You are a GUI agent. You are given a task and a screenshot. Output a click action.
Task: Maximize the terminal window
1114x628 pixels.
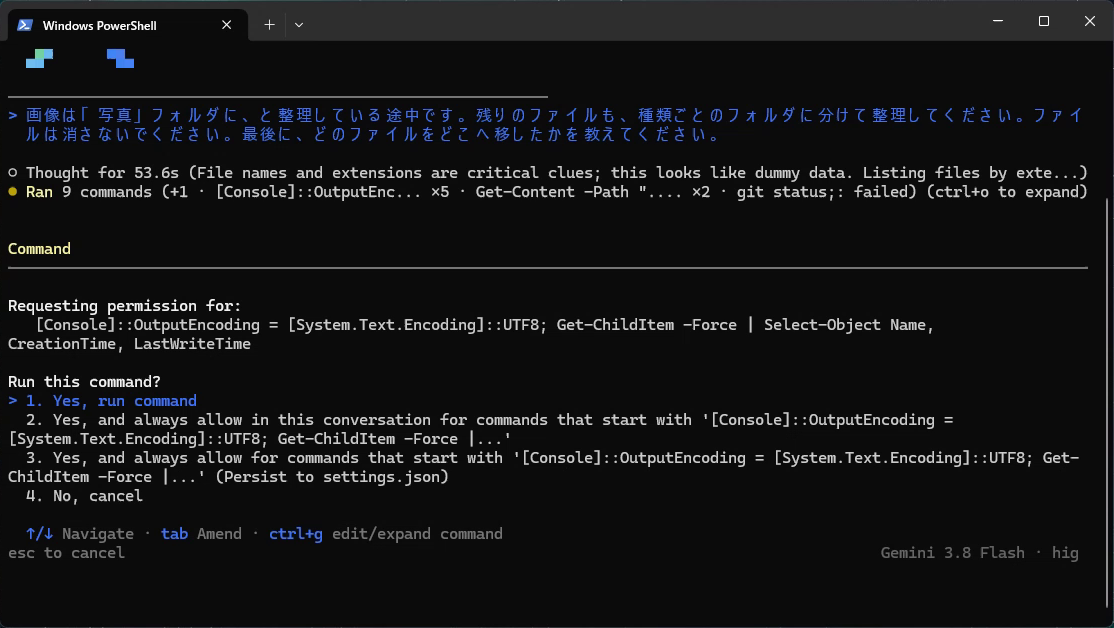pyautogui.click(x=1044, y=21)
